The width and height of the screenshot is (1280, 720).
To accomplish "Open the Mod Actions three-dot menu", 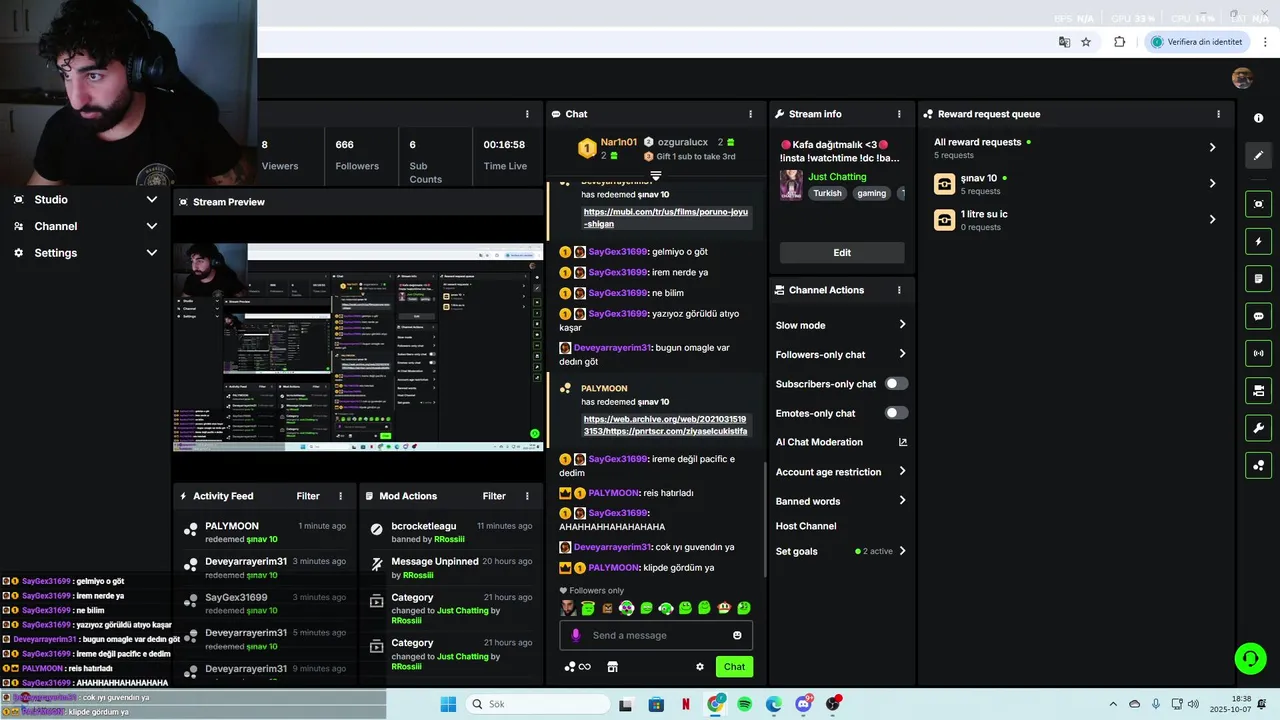I will tap(527, 496).
